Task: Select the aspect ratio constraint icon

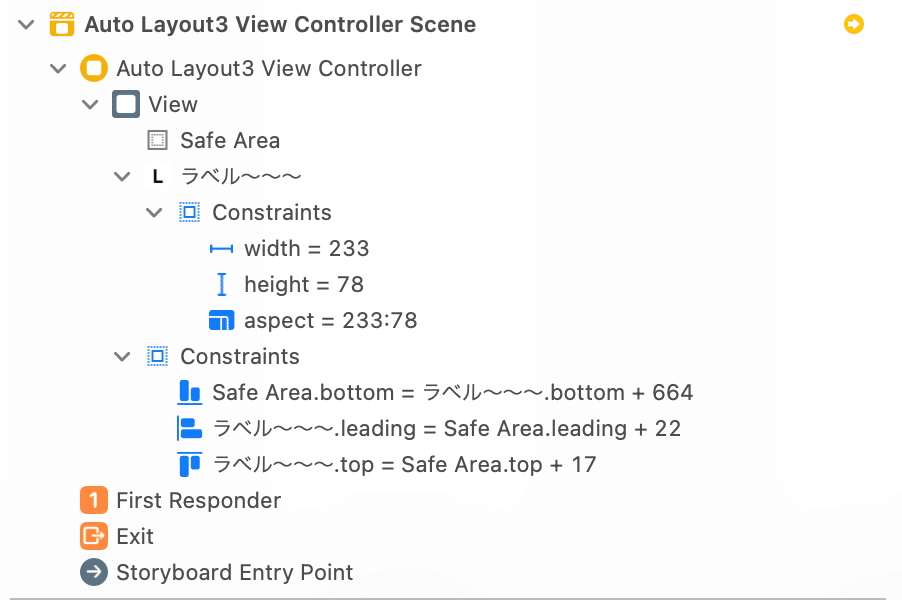Action: pos(221,320)
